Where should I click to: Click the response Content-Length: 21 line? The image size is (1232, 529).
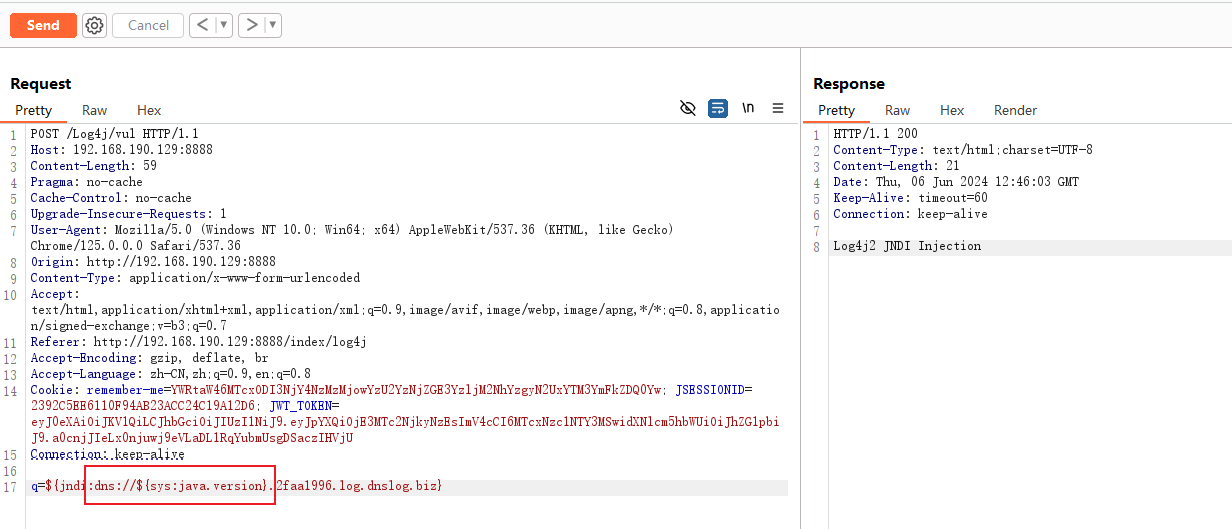[x=896, y=166]
